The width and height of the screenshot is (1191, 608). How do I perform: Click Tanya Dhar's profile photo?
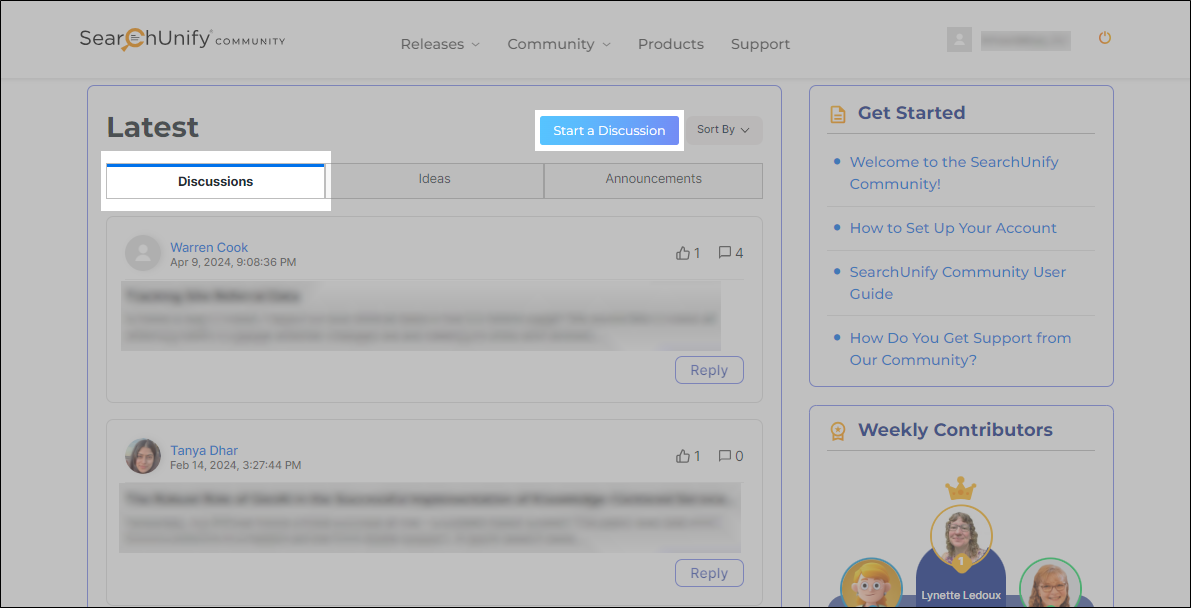point(143,456)
